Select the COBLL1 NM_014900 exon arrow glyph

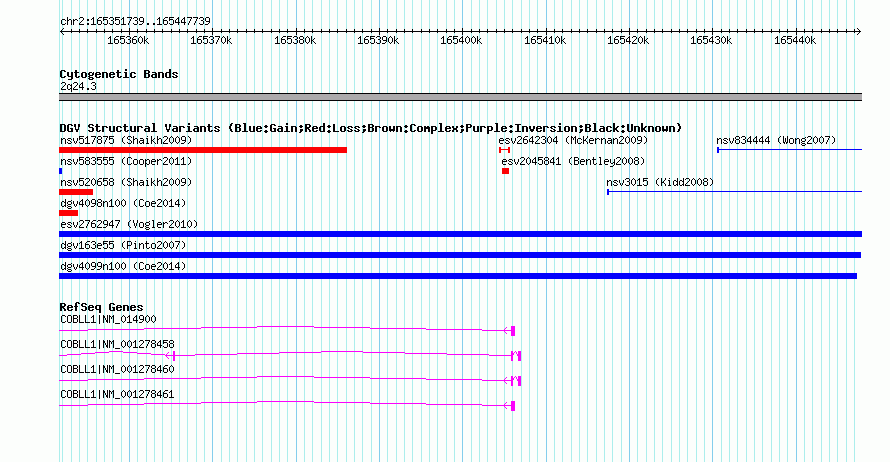pyautogui.click(x=510, y=331)
